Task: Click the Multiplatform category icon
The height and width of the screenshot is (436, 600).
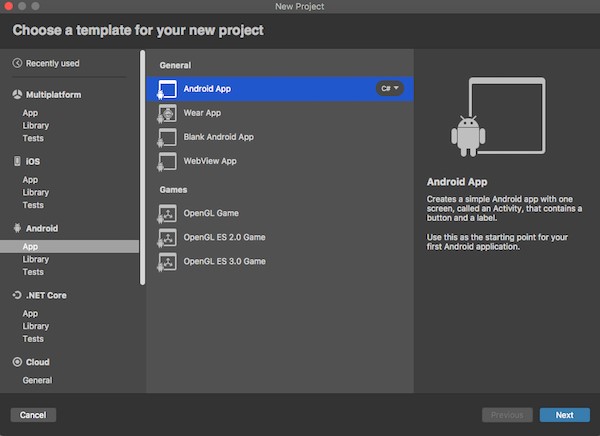Action: click(x=17, y=94)
